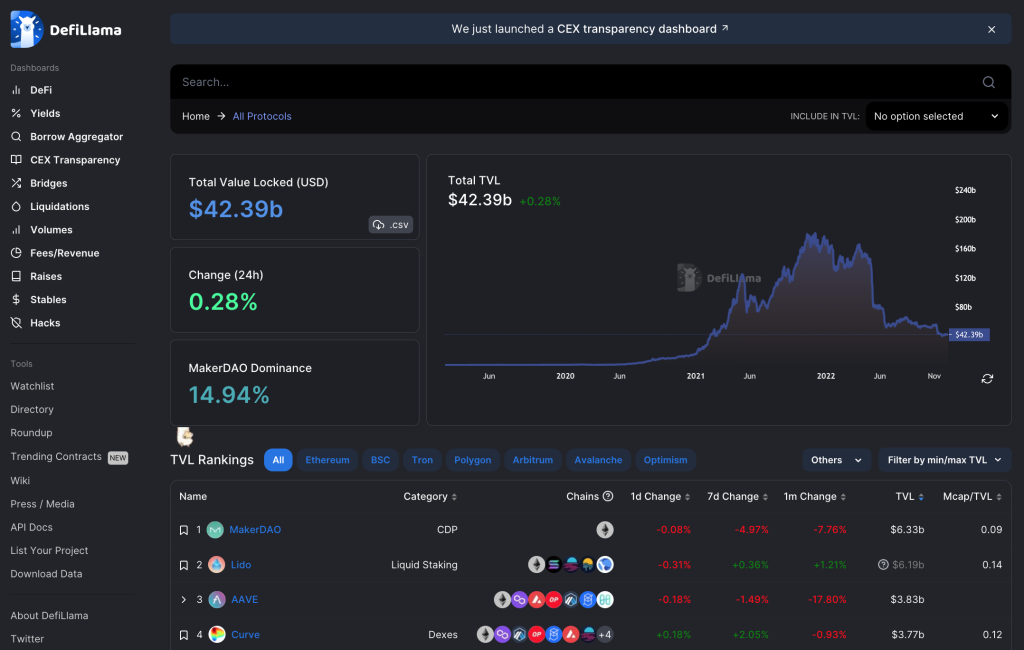Viewport: 1024px width, 650px height.
Task: Open the Watchlist tool
Action: tap(32, 386)
